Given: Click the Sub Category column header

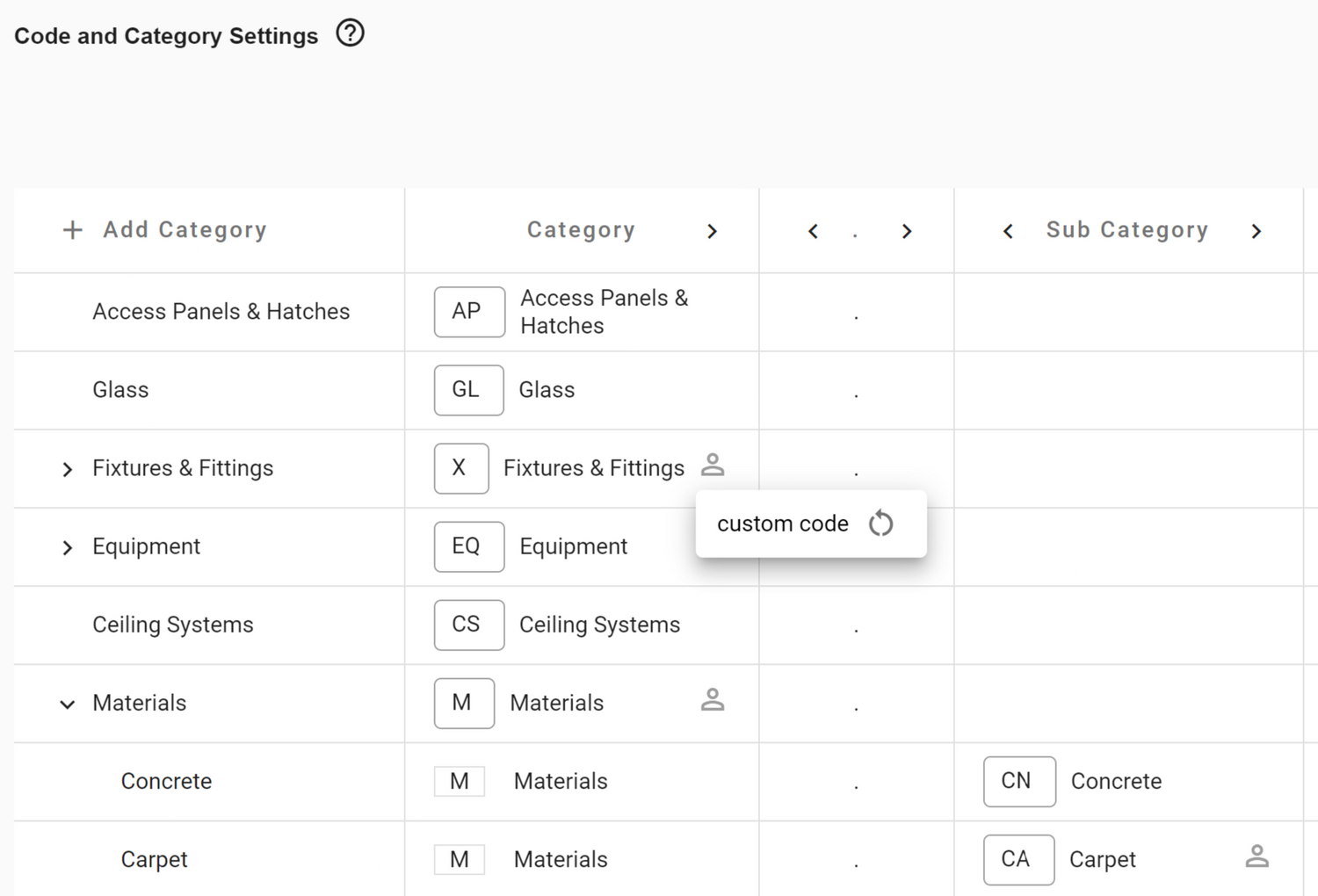Looking at the screenshot, I should (1127, 229).
